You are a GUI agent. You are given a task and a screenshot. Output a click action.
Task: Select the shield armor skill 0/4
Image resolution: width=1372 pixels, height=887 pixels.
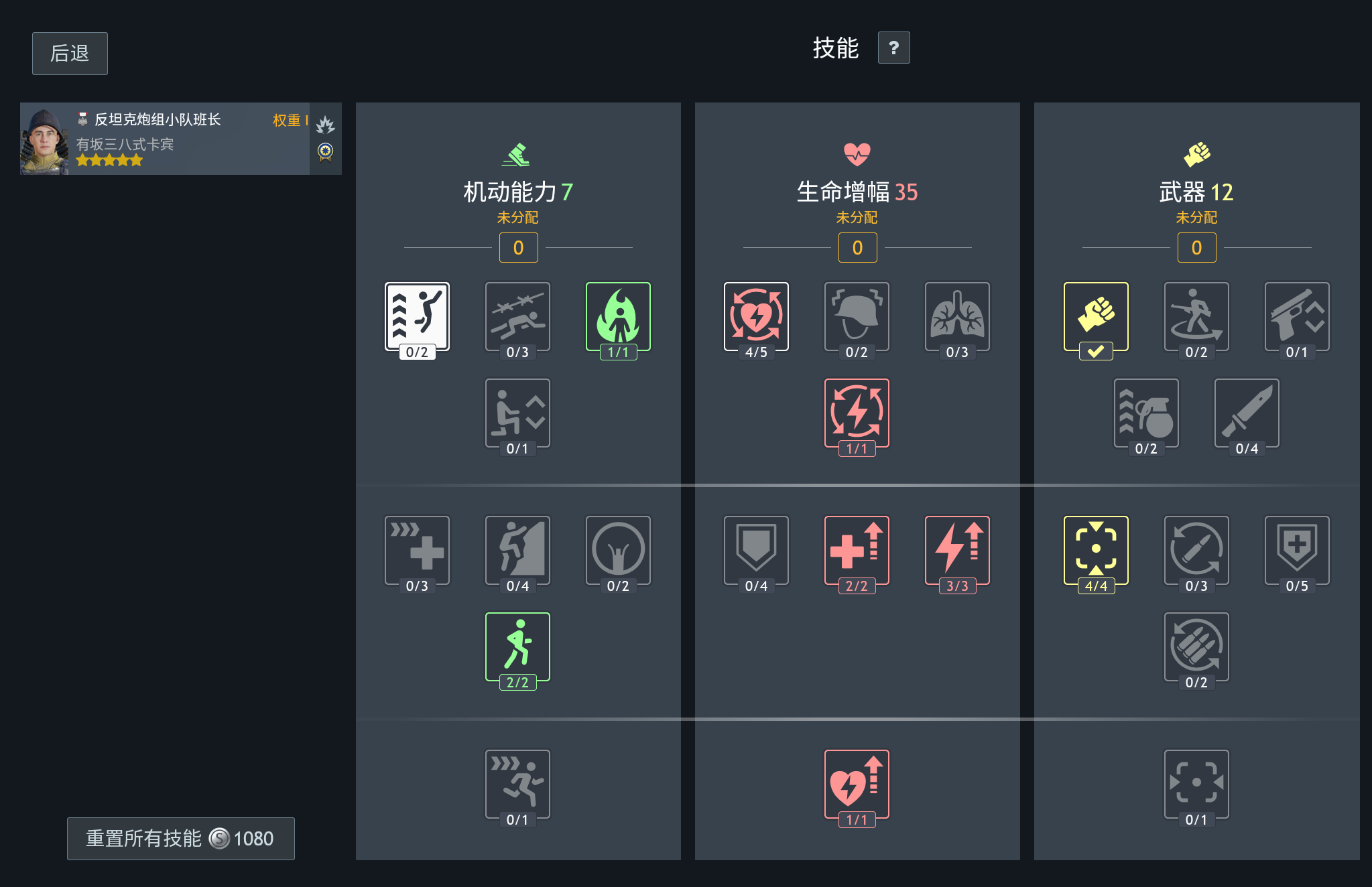pyautogui.click(x=756, y=551)
